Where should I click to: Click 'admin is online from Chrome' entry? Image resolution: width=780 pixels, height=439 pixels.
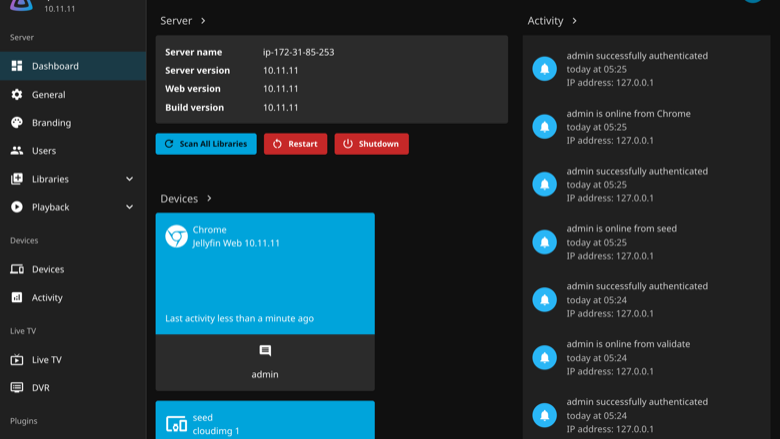[x=646, y=127]
